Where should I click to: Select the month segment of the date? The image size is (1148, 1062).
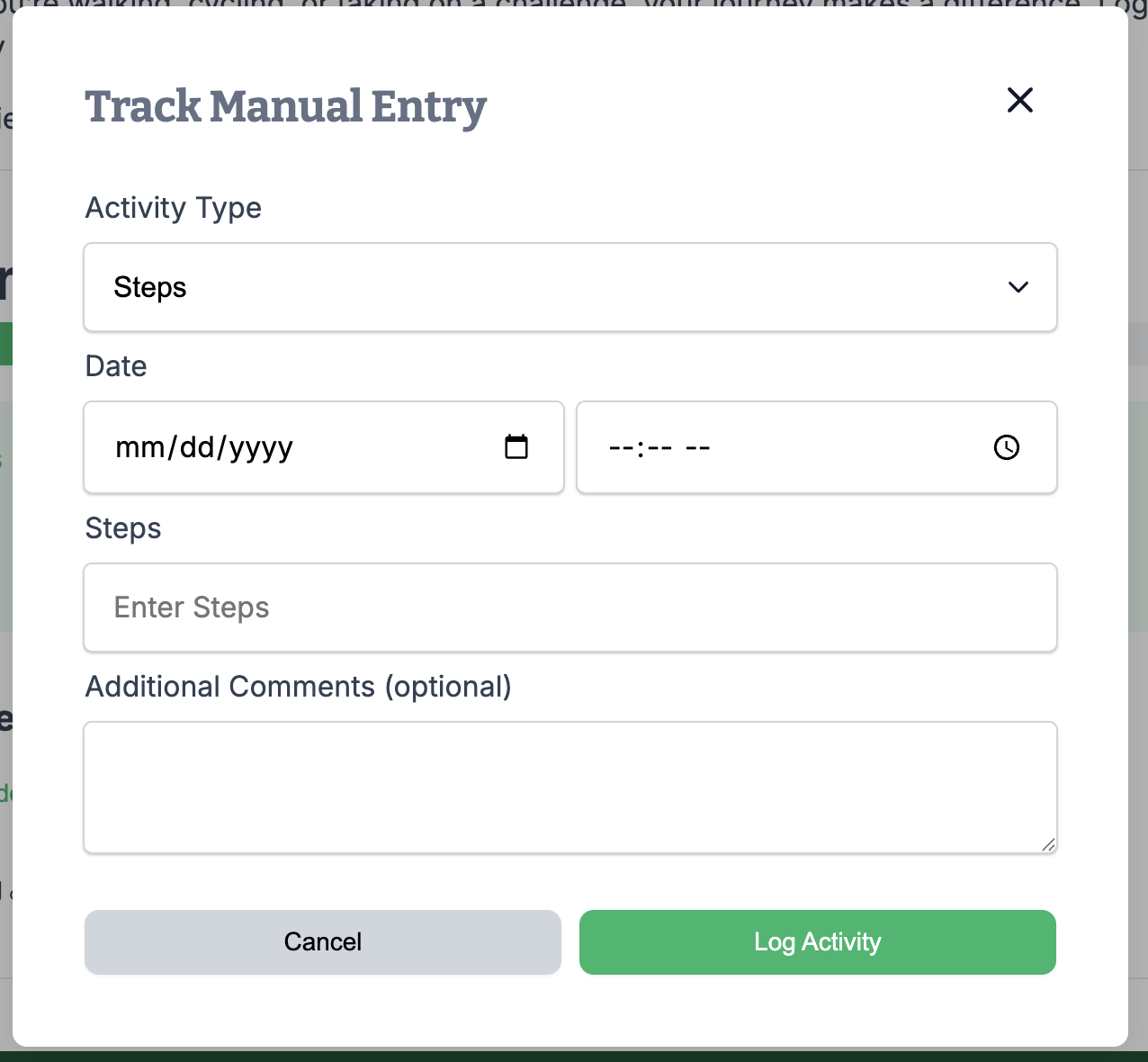tap(133, 447)
